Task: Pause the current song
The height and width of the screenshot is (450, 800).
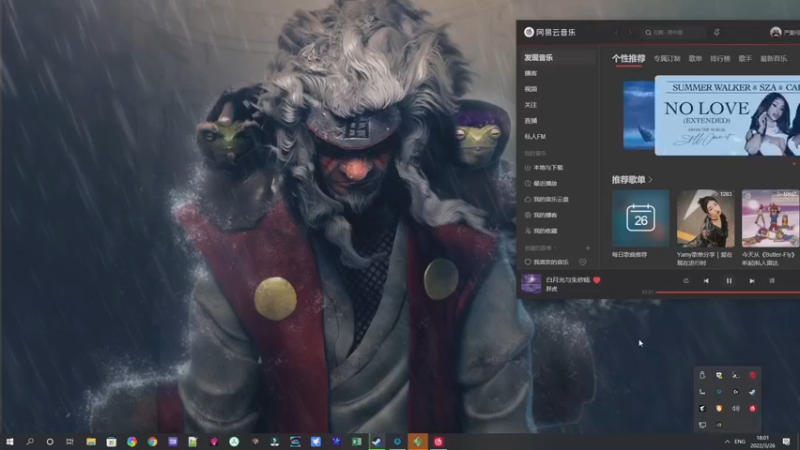Action: click(x=729, y=281)
